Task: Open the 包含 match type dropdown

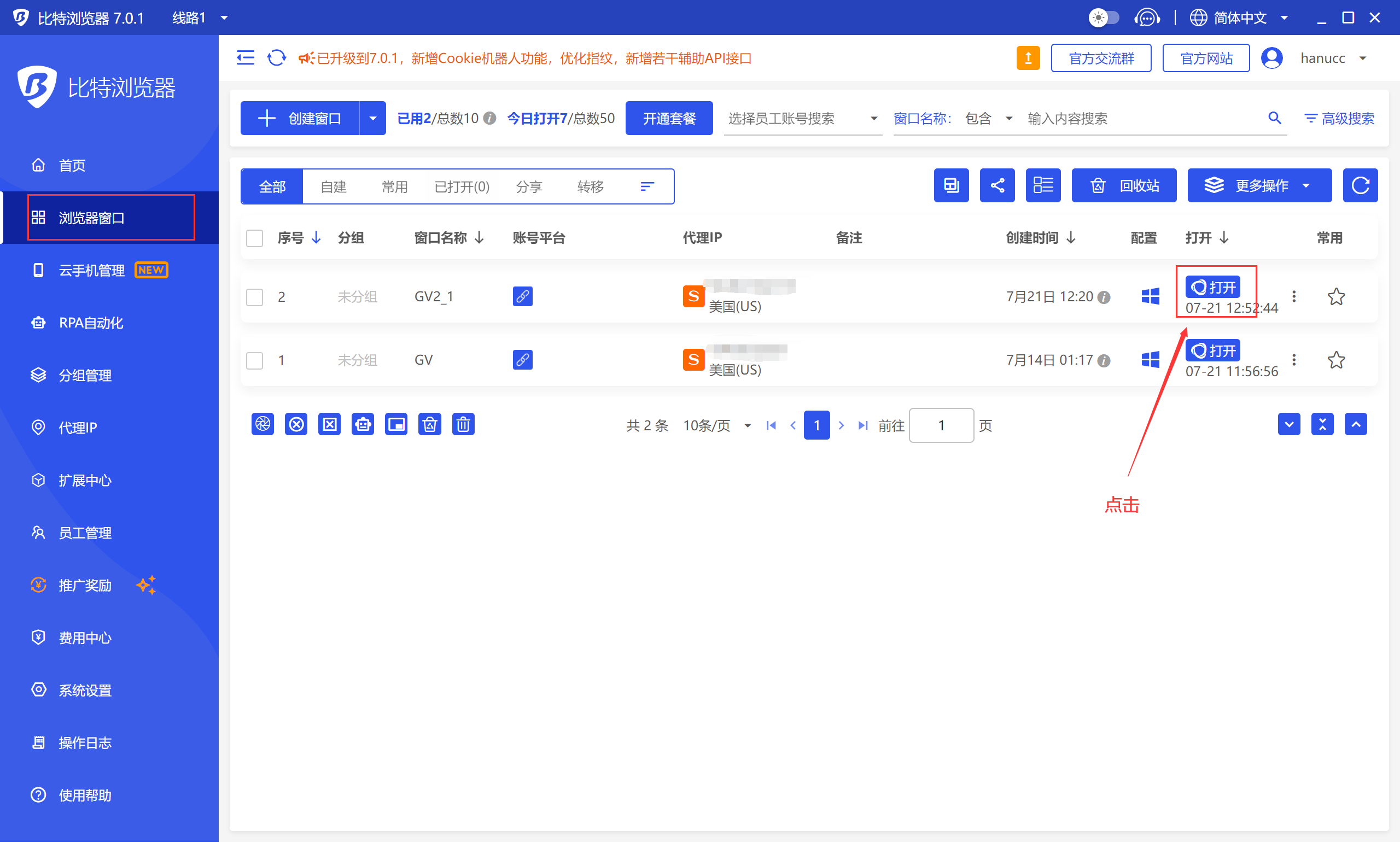Action: click(988, 118)
